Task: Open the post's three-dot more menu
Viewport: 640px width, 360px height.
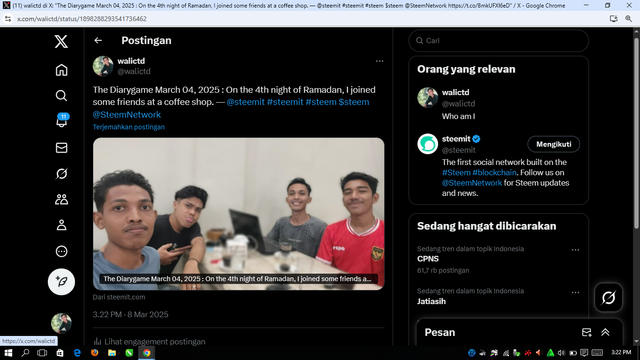Action: 380,61
